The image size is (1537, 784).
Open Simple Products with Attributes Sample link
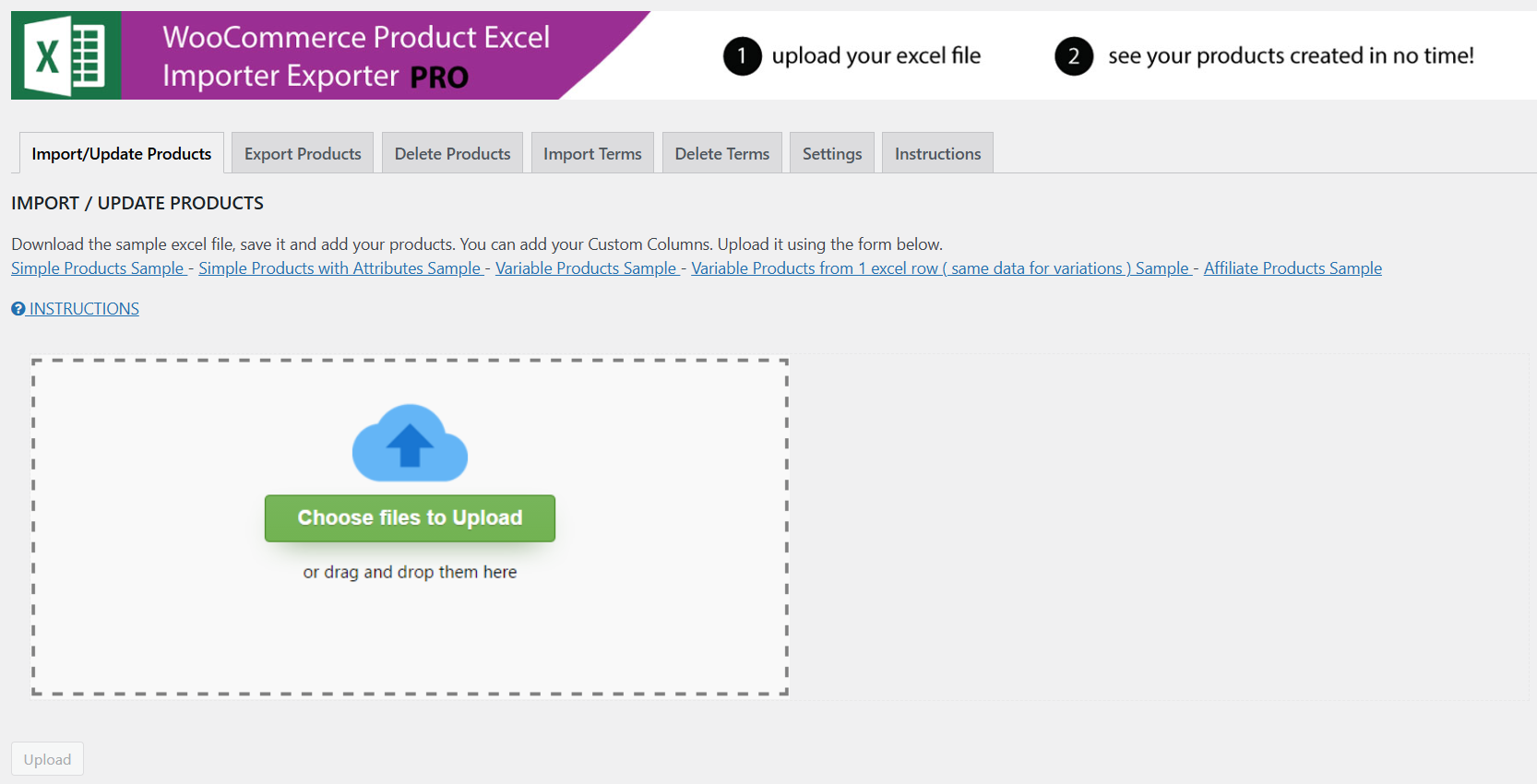click(340, 268)
